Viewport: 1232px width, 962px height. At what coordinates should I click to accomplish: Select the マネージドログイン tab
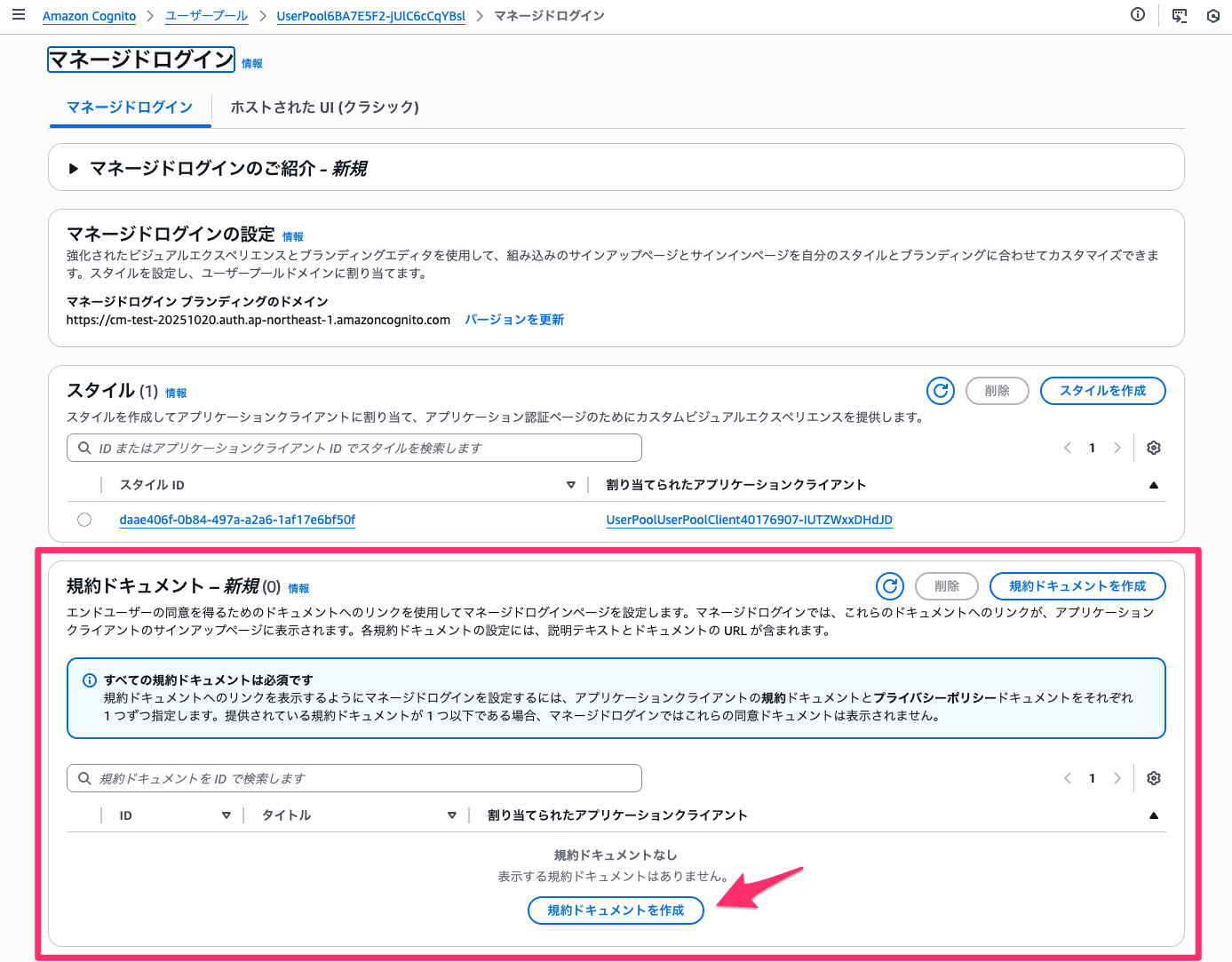130,107
